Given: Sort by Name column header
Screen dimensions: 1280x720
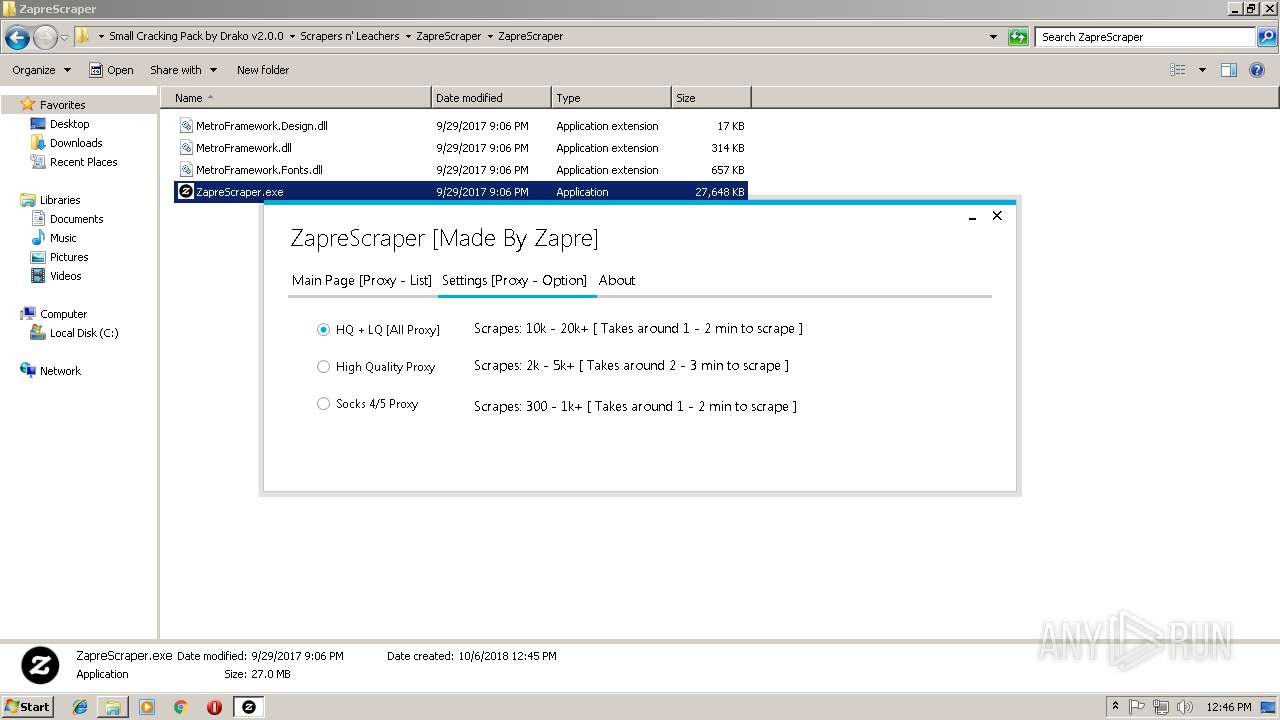Looking at the screenshot, I should [296, 98].
